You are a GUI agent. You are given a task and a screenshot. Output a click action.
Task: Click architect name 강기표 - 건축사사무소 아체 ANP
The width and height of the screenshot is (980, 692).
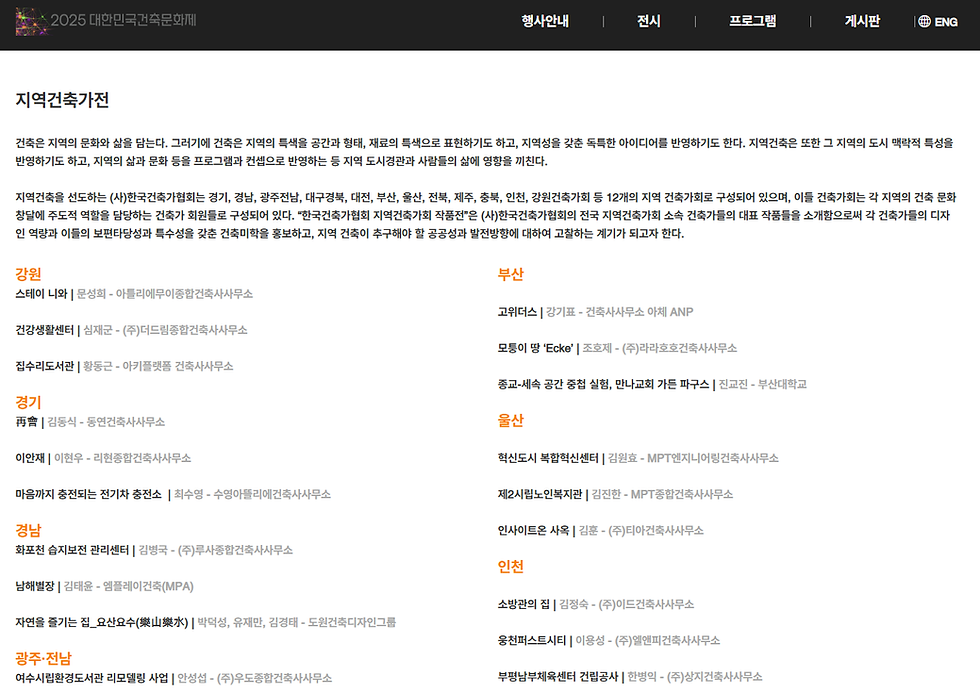(619, 312)
